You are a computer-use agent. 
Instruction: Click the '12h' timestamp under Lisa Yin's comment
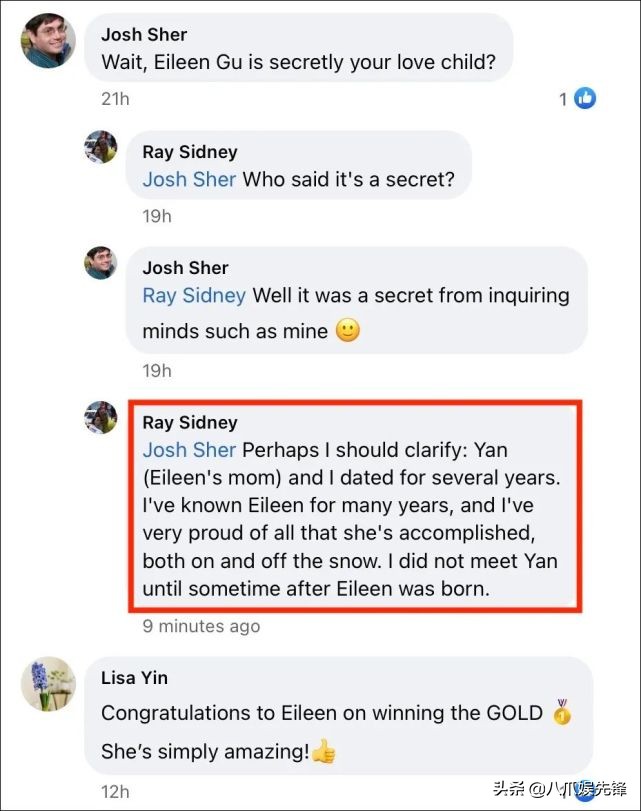click(x=115, y=792)
